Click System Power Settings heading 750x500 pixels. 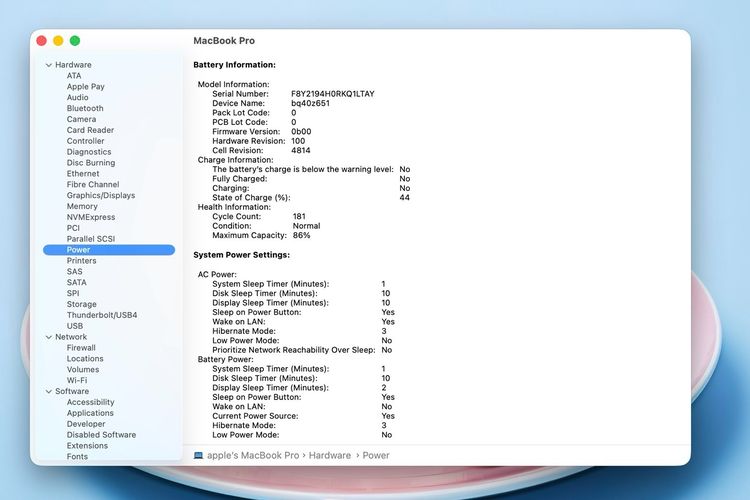242,255
